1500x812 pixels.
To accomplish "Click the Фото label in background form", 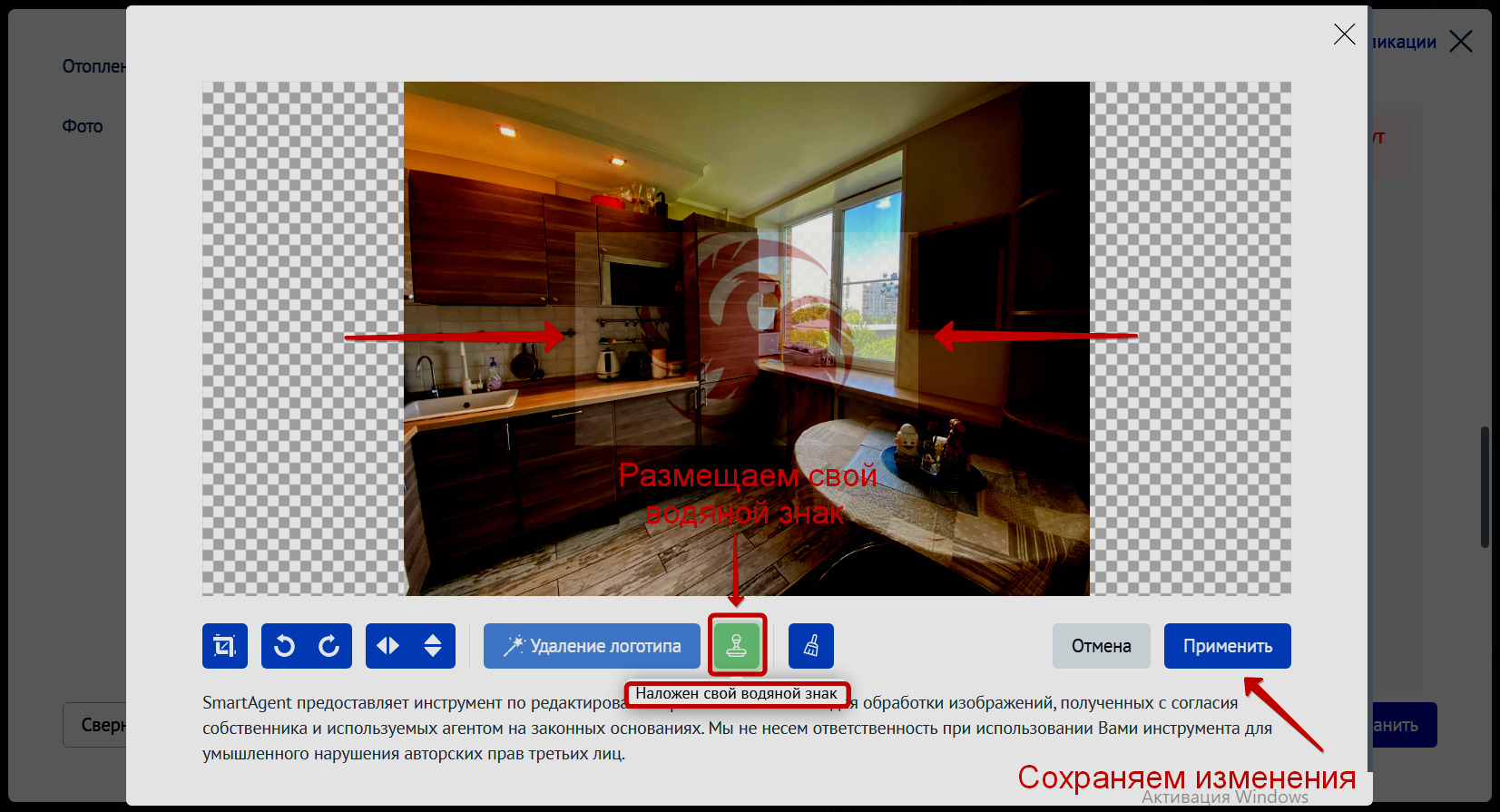I will tap(83, 126).
